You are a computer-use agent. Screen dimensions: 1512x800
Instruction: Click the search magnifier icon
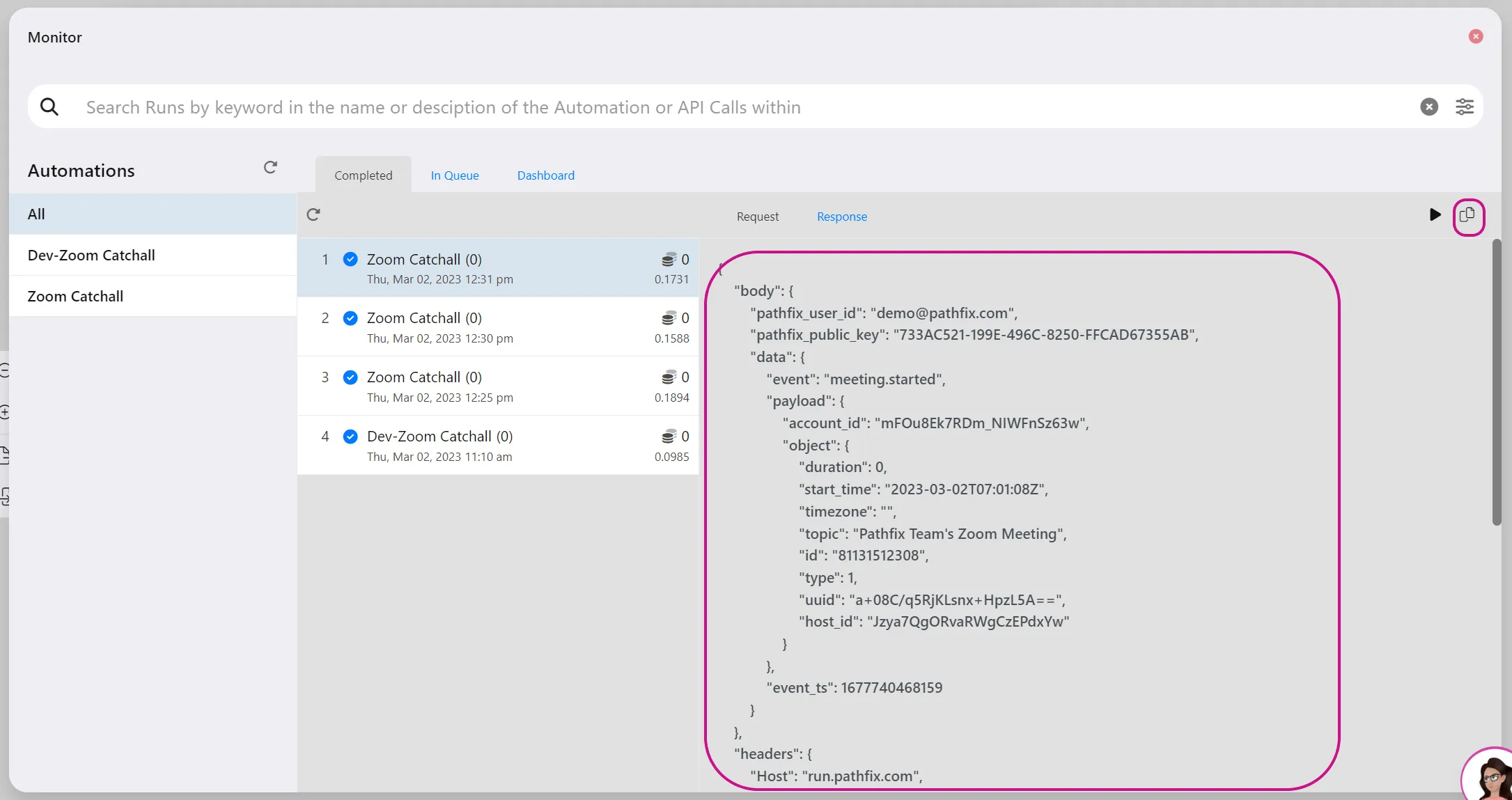[x=49, y=107]
